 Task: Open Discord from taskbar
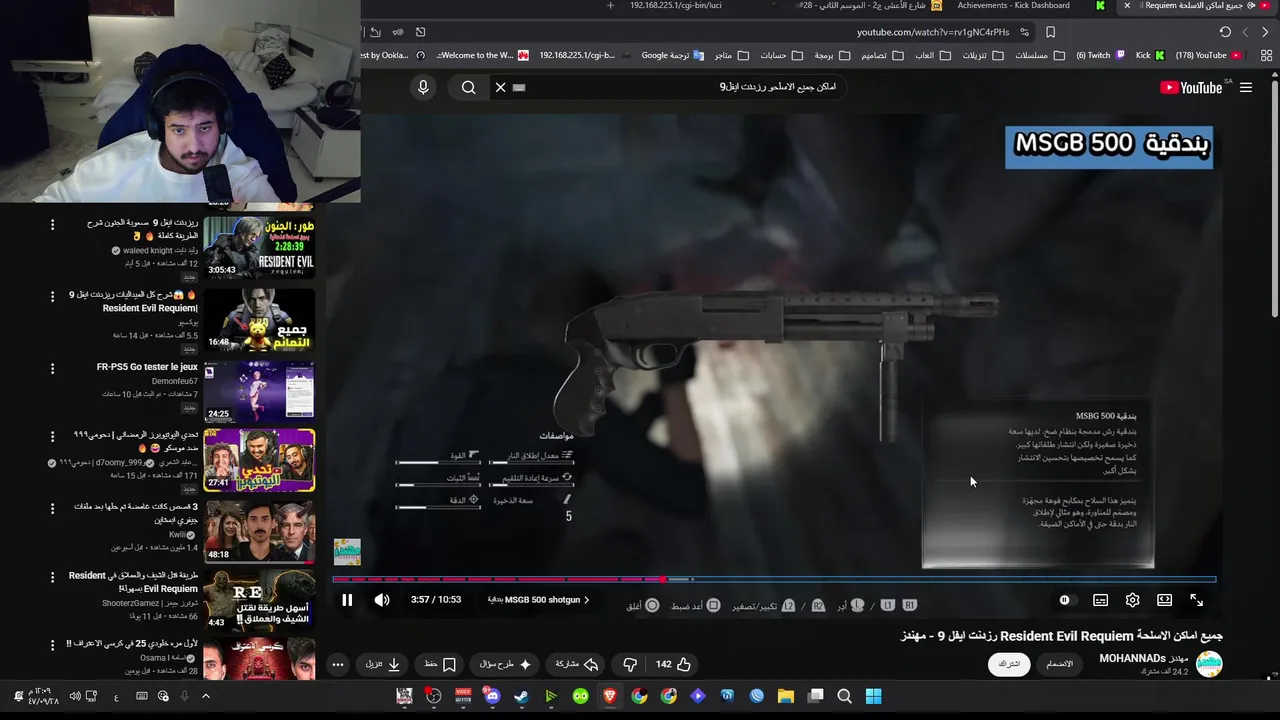pyautogui.click(x=492, y=696)
